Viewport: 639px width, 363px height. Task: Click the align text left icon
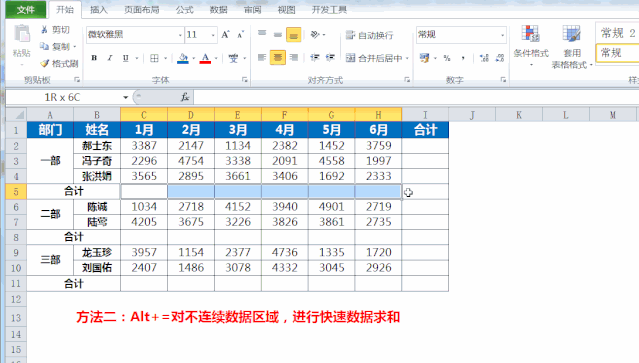point(262,58)
